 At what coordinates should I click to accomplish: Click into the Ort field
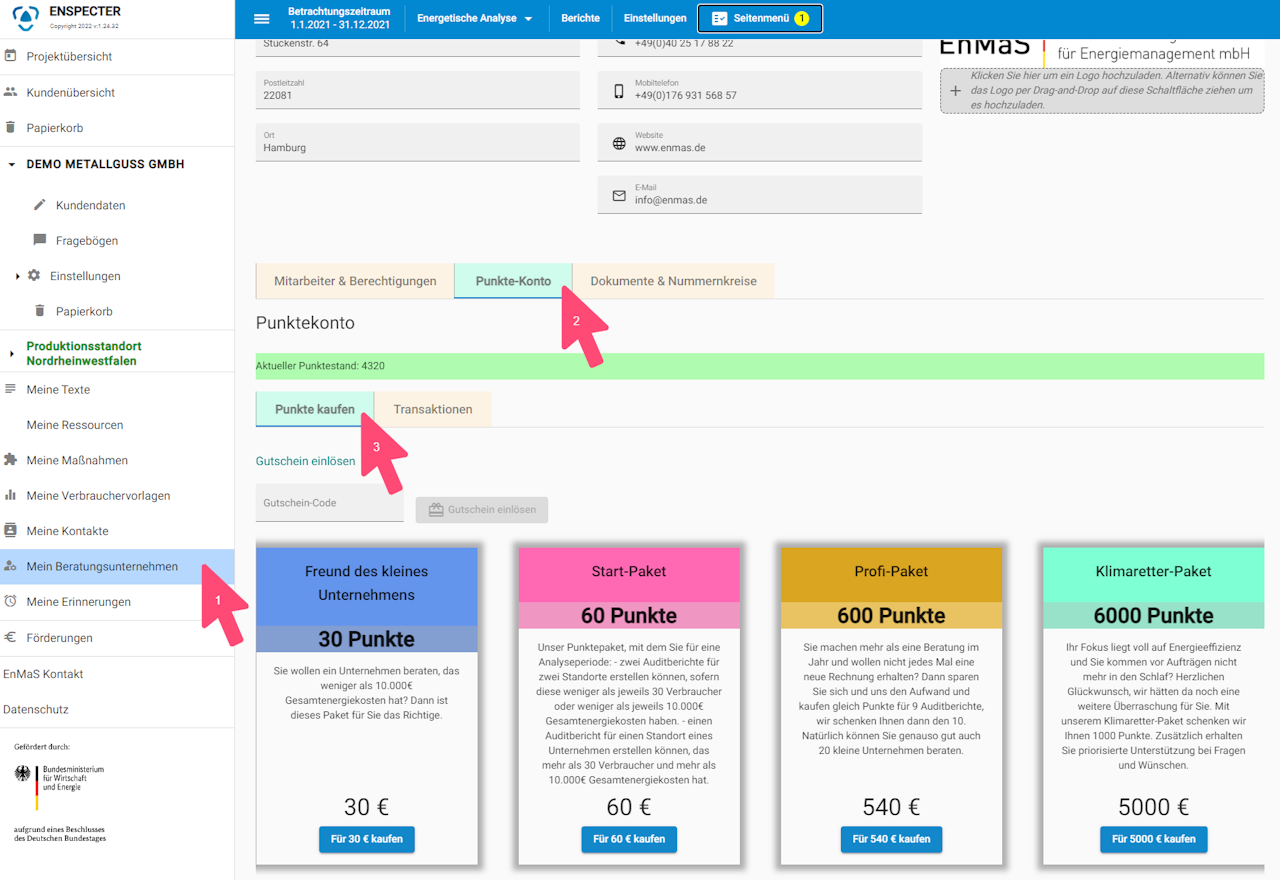point(418,142)
